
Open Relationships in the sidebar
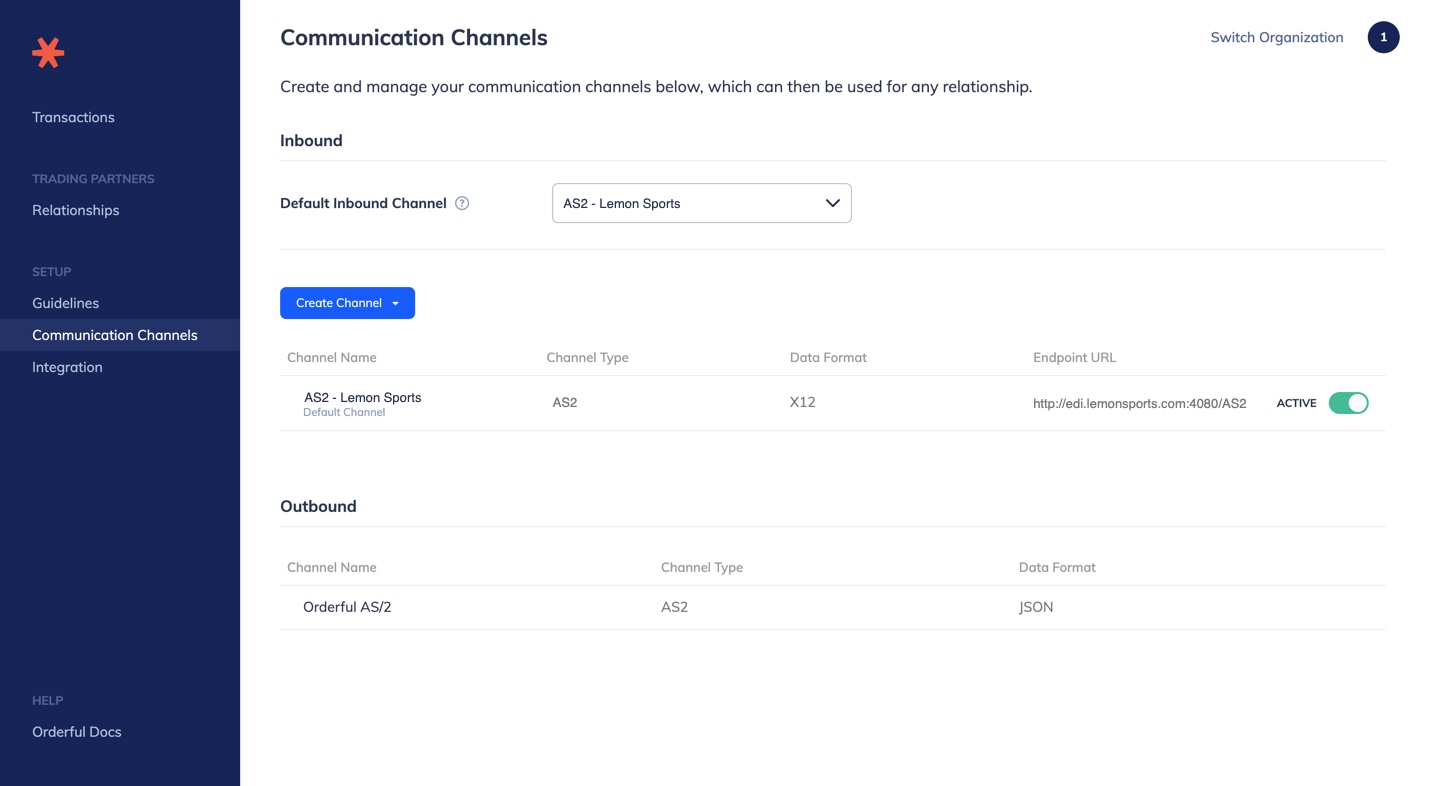pos(75,210)
